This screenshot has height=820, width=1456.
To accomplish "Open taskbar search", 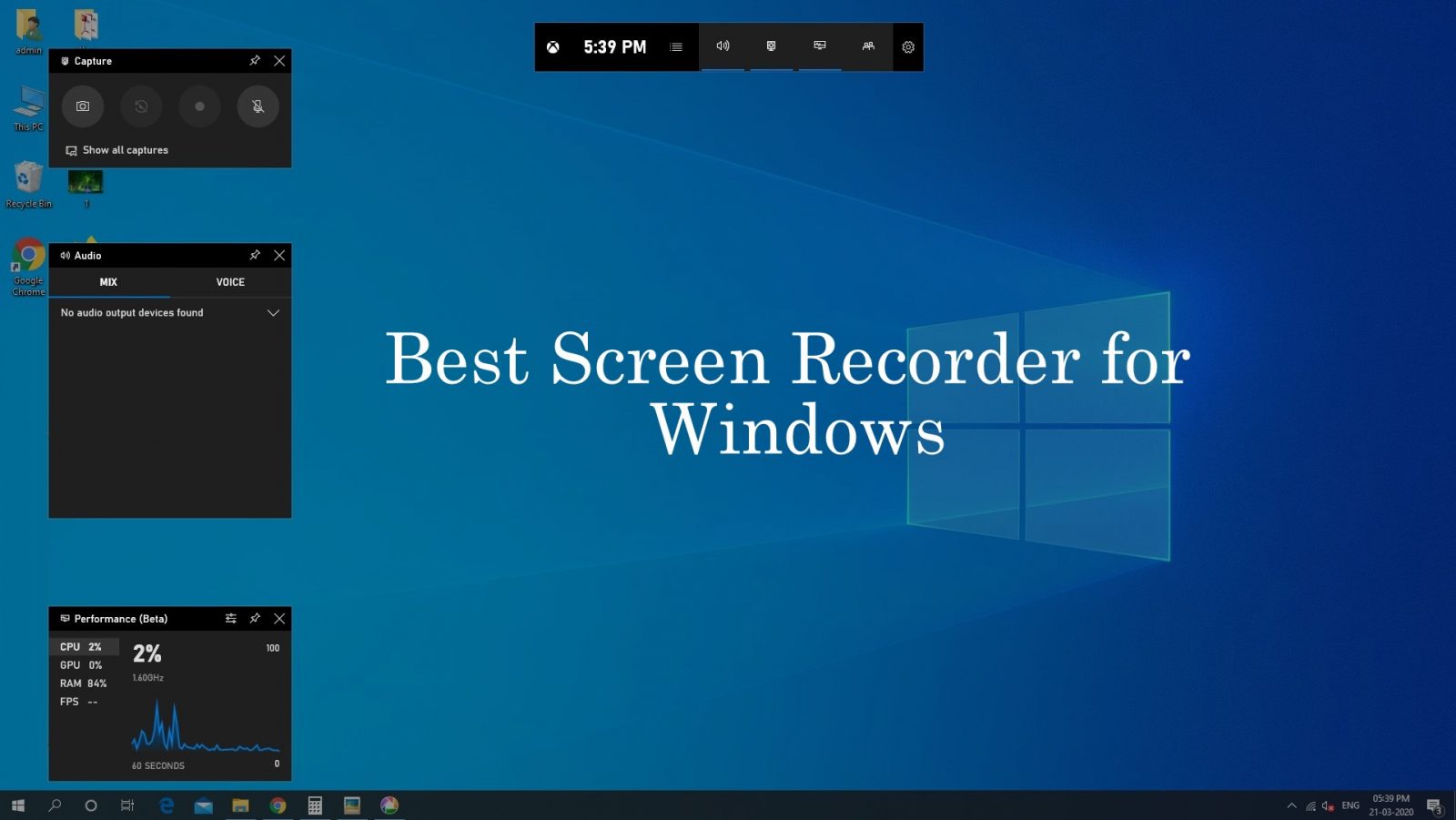I will click(x=55, y=805).
